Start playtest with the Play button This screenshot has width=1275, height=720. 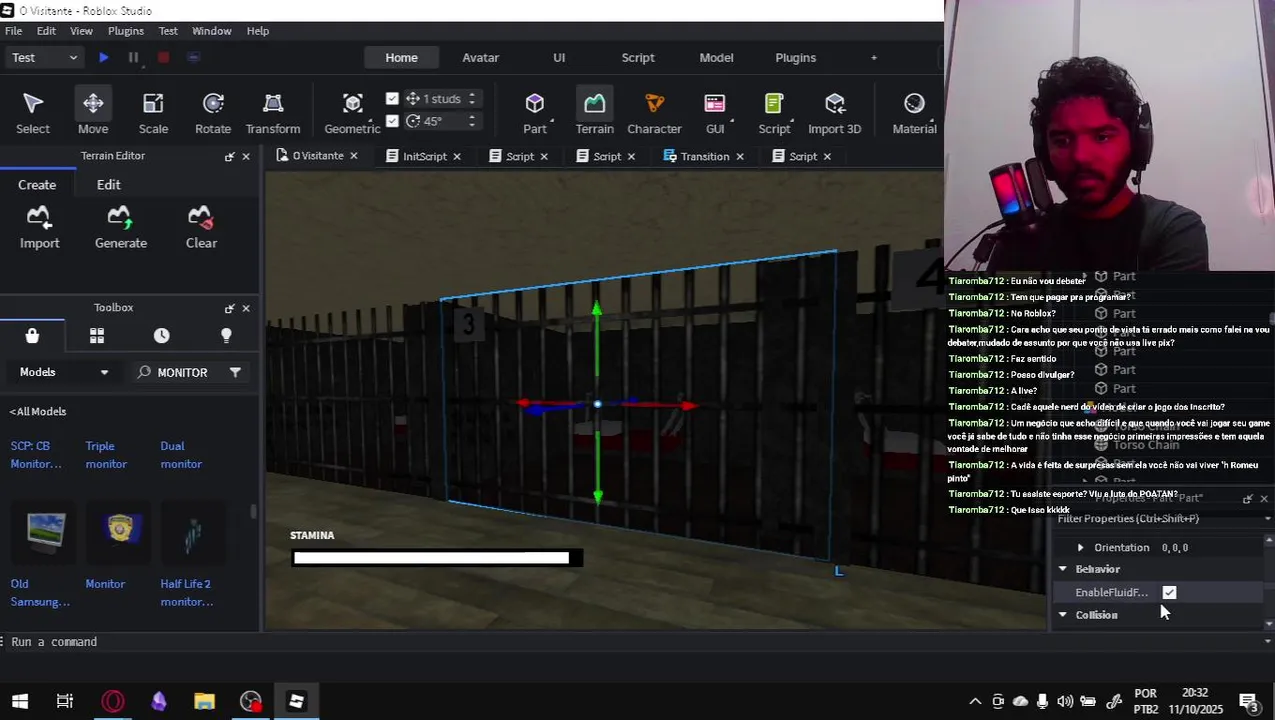pos(103,58)
